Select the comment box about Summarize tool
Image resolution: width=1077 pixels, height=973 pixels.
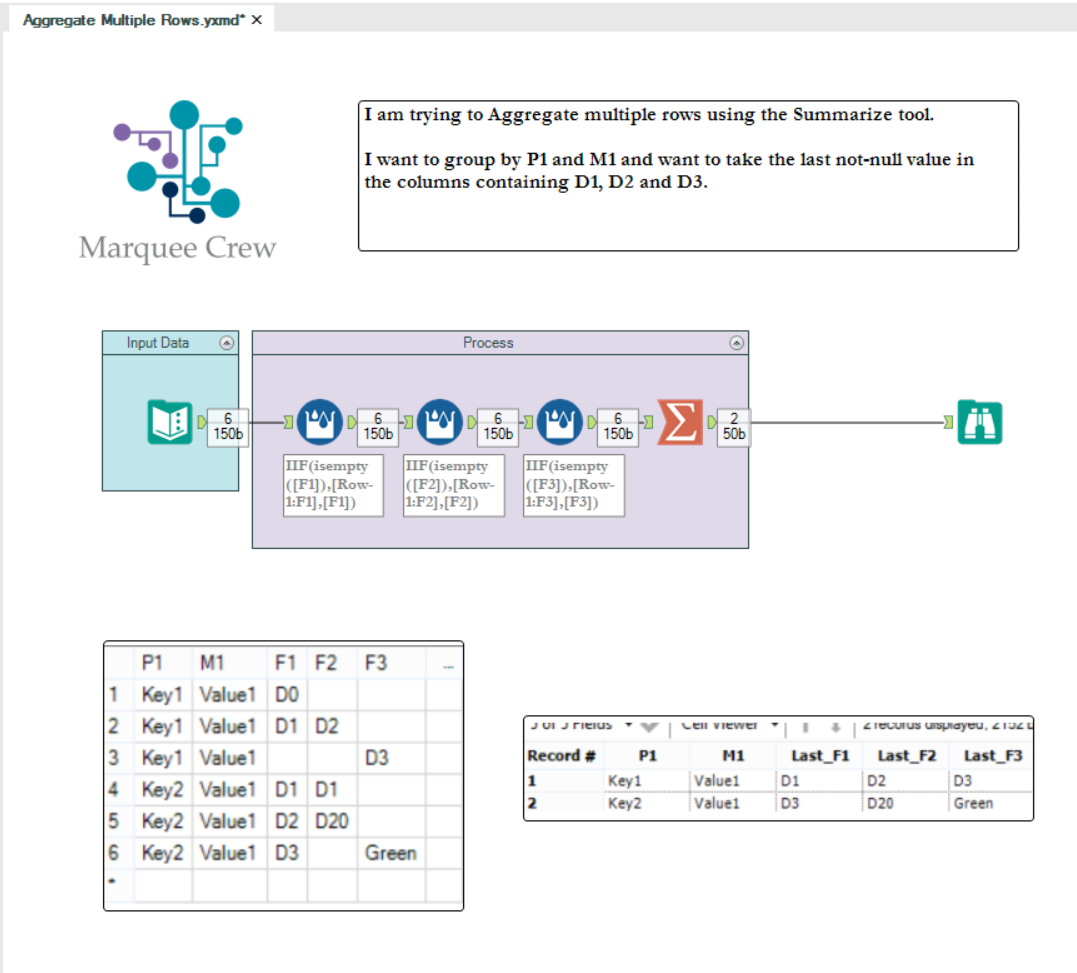click(688, 176)
